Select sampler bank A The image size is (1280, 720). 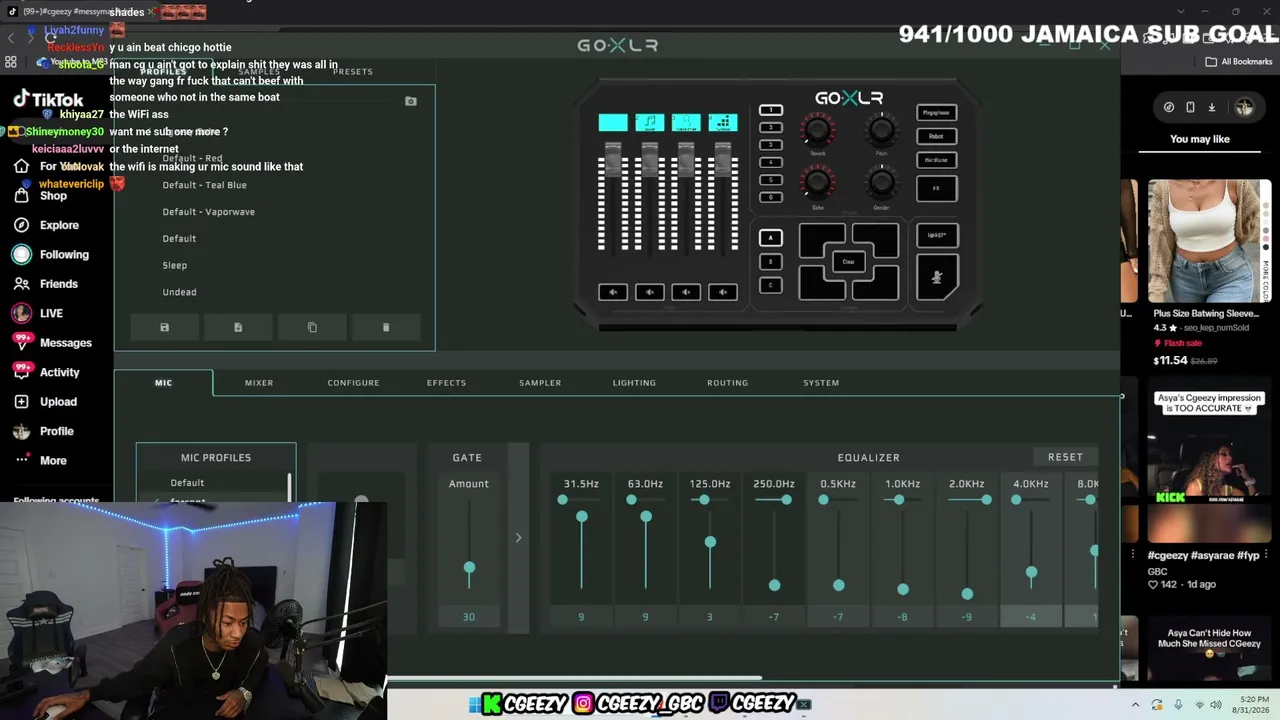tap(770, 238)
